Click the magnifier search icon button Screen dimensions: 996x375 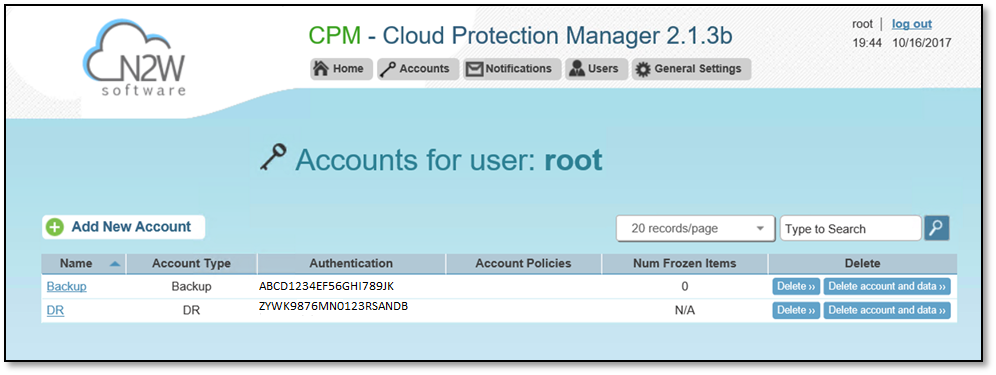tap(937, 228)
